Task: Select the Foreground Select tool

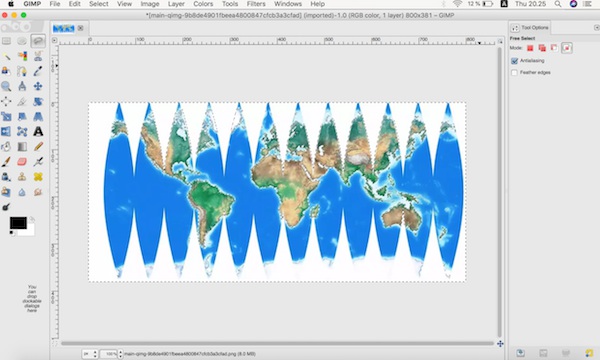Action: click(6, 71)
